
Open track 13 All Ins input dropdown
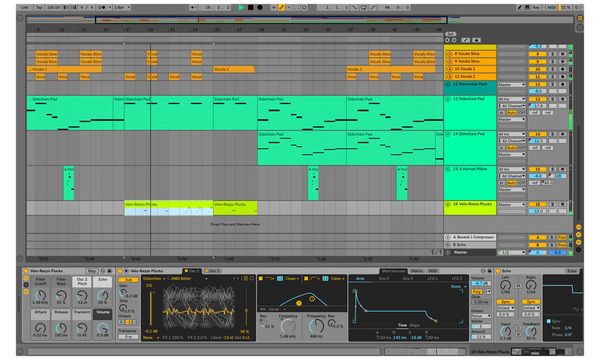tap(512, 99)
